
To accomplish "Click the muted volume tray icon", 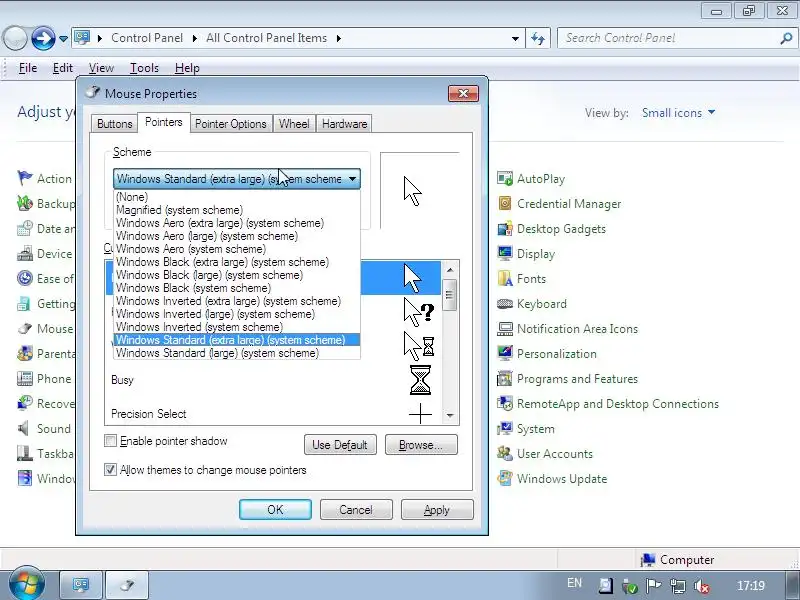I will pos(702,586).
